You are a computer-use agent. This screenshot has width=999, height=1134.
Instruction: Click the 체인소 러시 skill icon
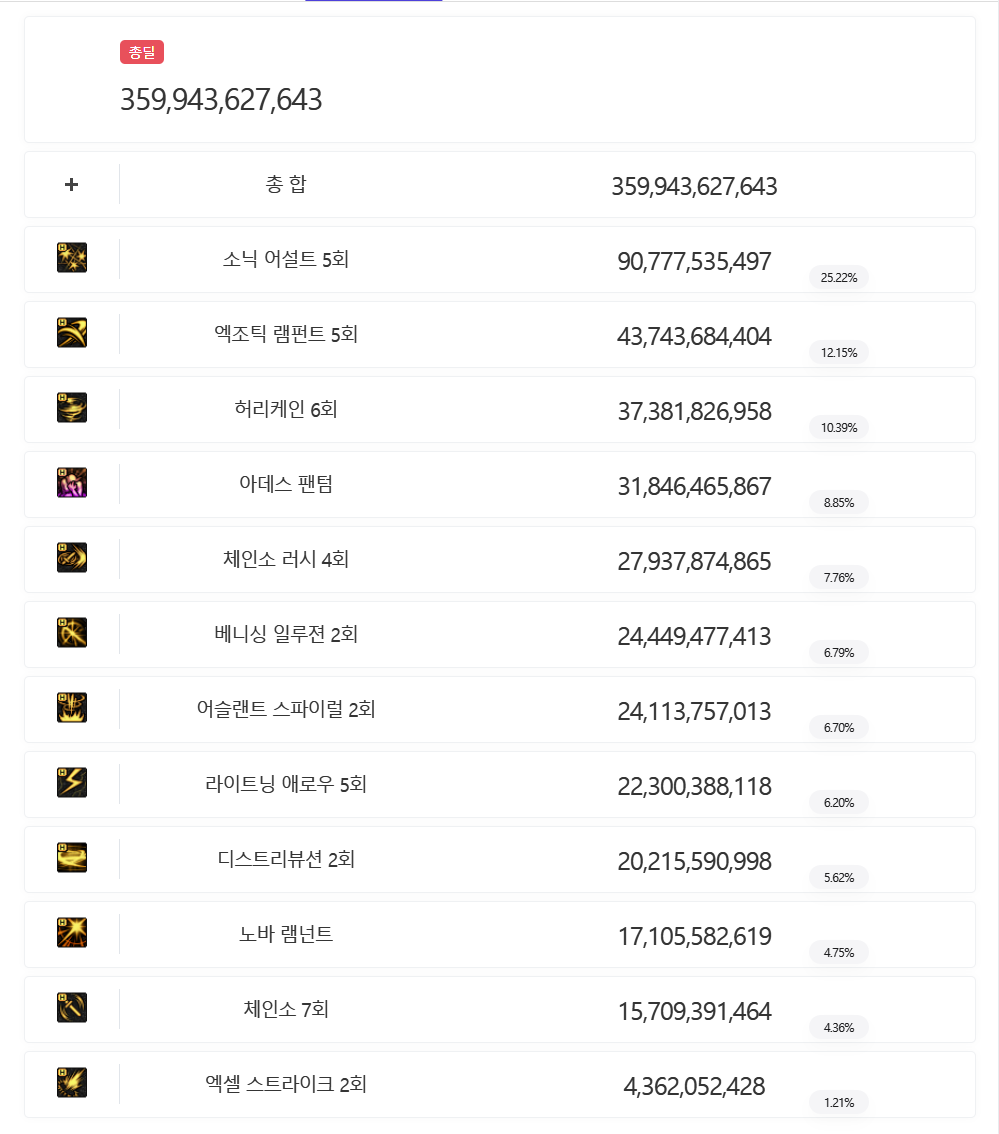(72, 558)
